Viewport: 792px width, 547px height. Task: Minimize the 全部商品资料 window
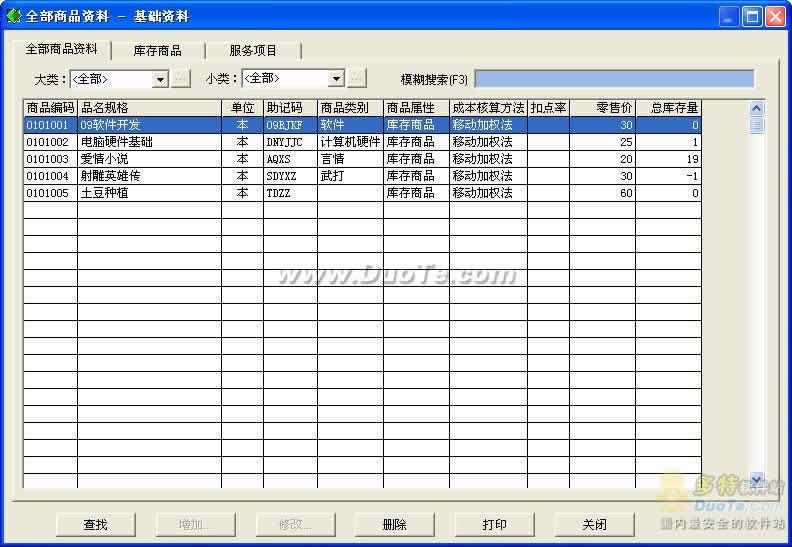point(729,16)
